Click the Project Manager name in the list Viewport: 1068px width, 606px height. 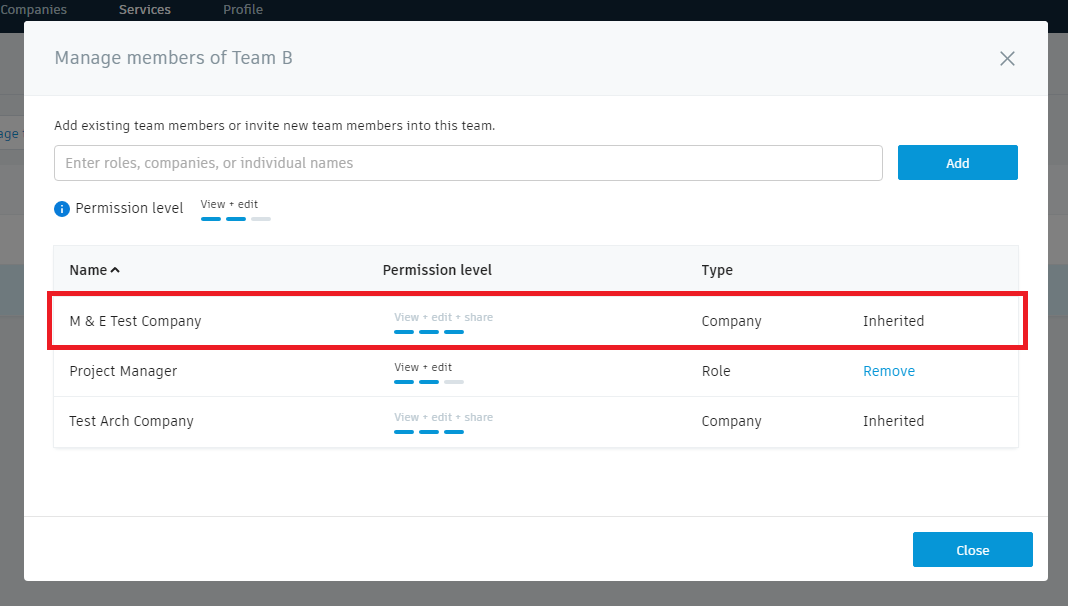point(123,371)
